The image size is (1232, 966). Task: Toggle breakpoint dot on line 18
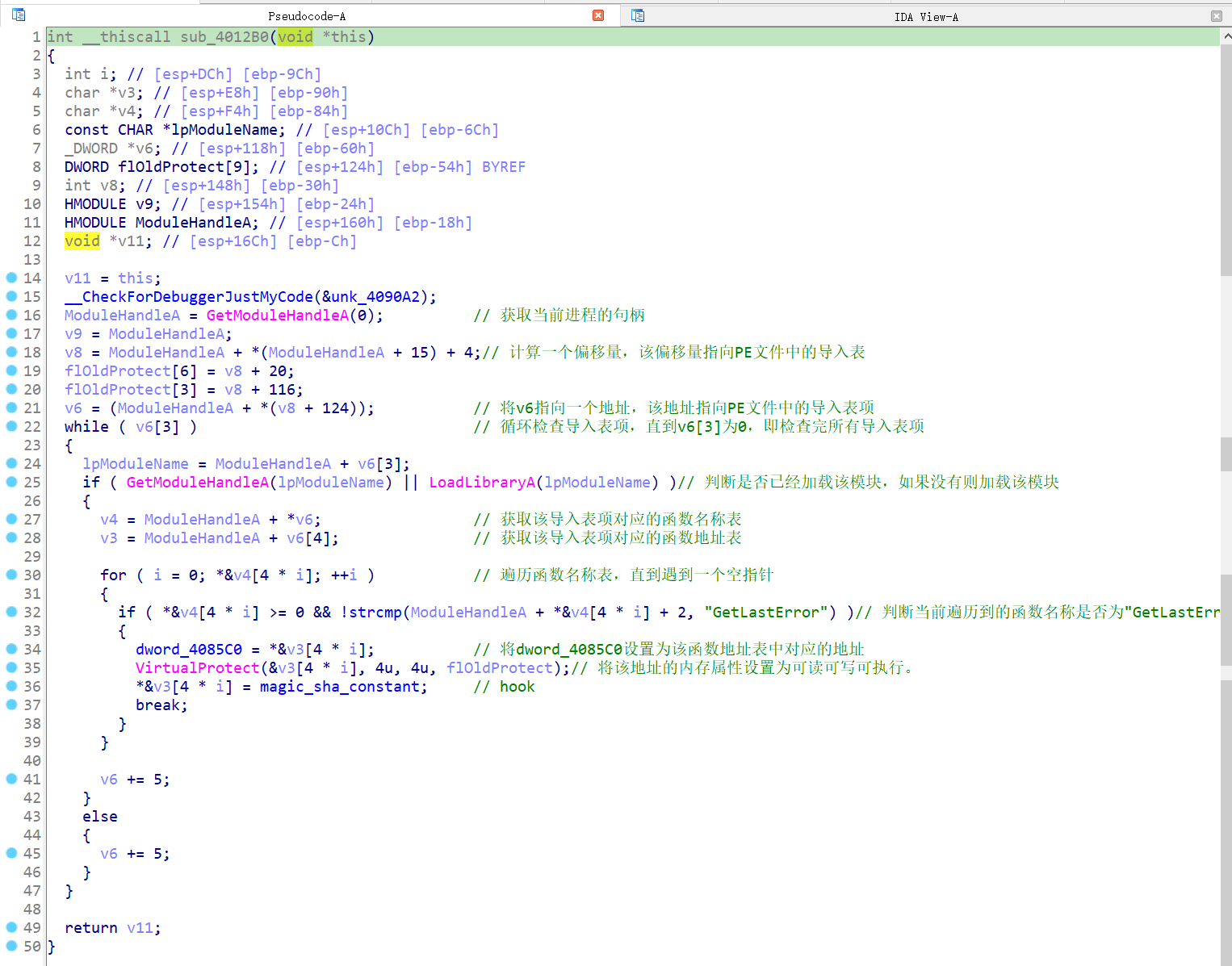click(x=12, y=352)
